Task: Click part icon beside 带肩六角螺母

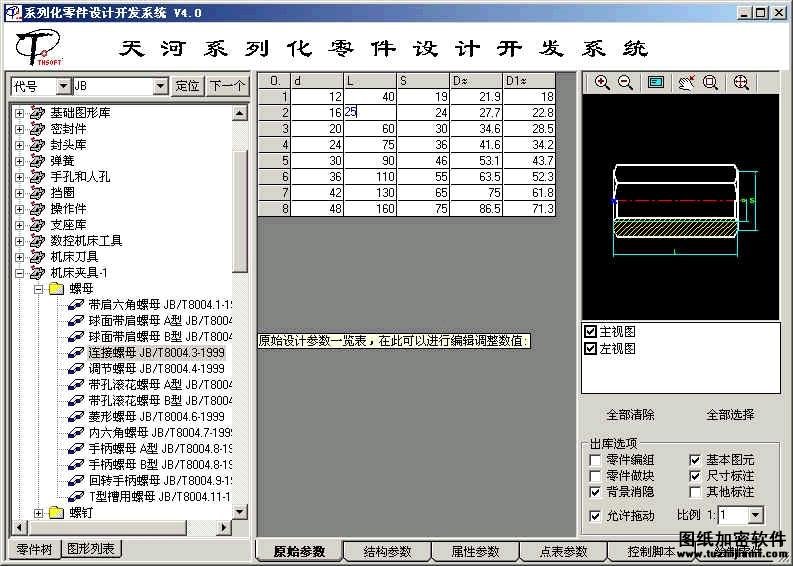Action: coord(76,305)
